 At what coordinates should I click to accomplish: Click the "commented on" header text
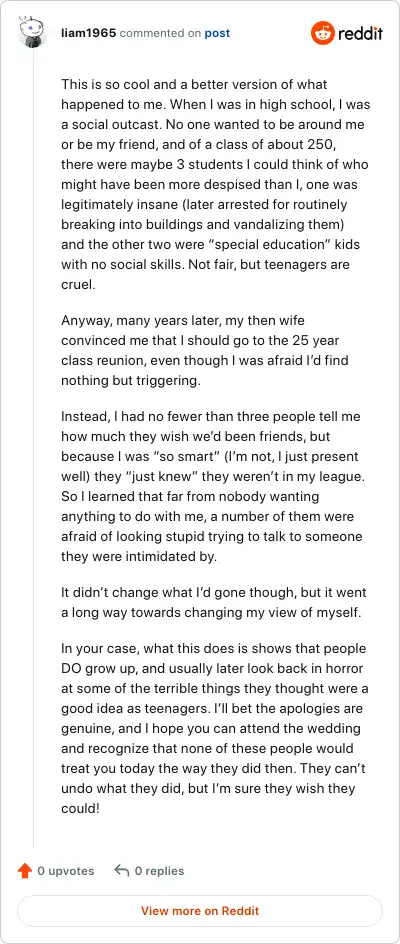pyautogui.click(x=160, y=33)
